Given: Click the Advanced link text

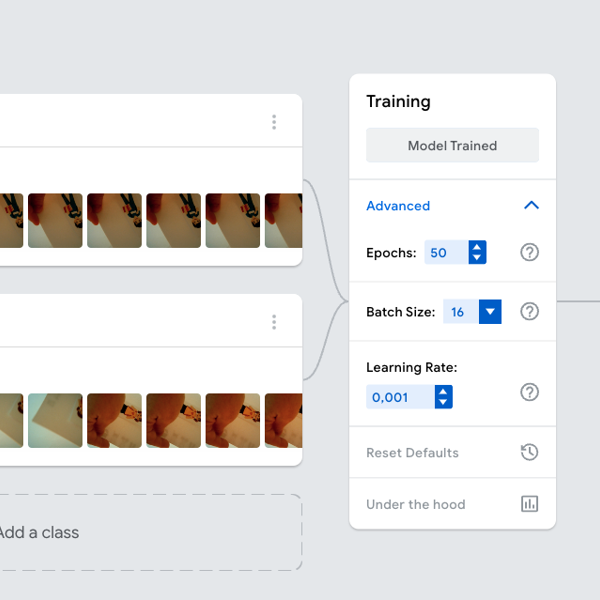Looking at the screenshot, I should (x=398, y=206).
